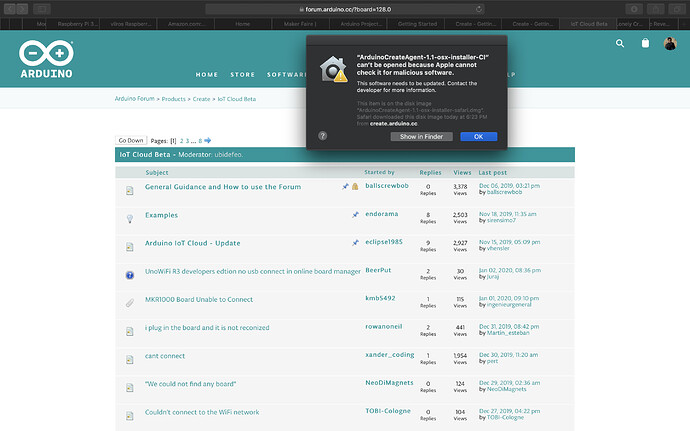Click the search magnifier icon in site header

[x=620, y=43]
